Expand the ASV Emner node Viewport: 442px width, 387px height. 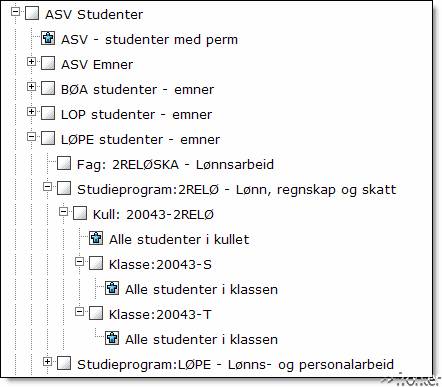31,62
